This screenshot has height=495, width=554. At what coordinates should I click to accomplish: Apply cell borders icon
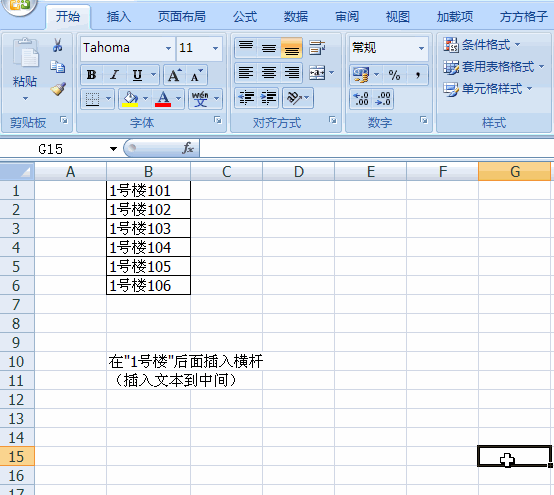93,99
